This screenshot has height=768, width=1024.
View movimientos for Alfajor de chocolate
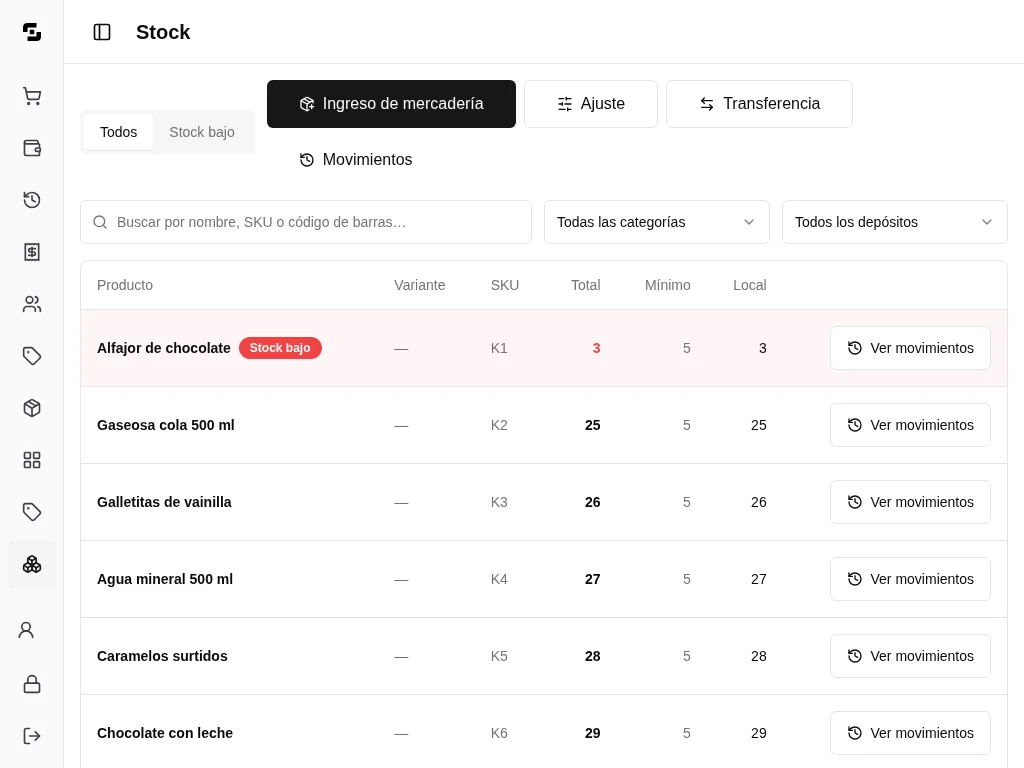(x=910, y=348)
